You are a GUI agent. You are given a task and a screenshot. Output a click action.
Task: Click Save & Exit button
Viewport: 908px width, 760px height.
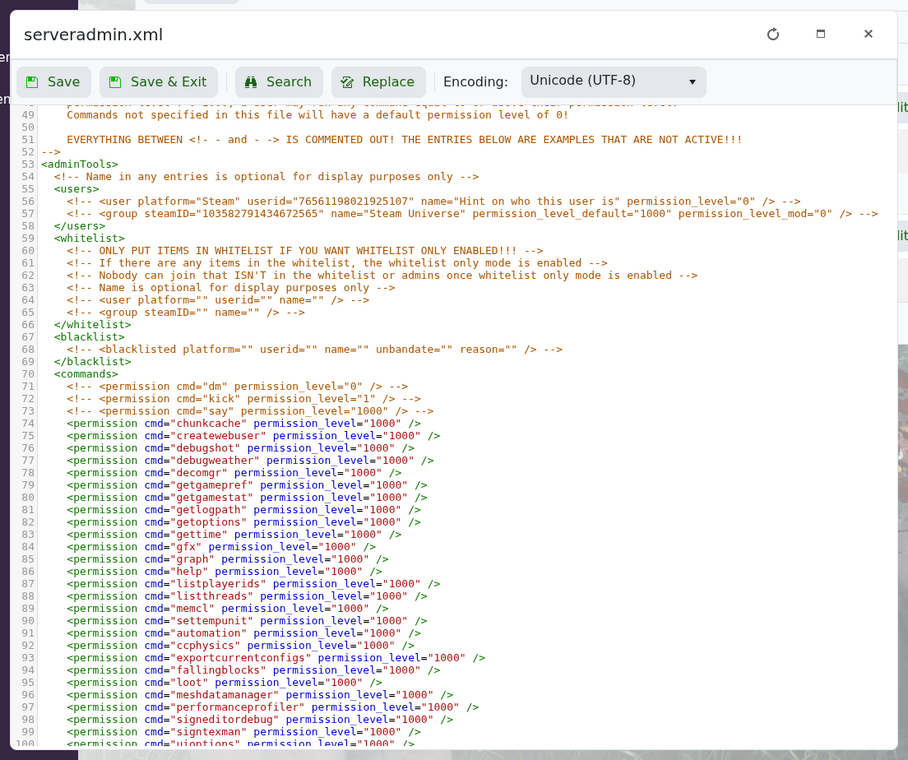(158, 82)
